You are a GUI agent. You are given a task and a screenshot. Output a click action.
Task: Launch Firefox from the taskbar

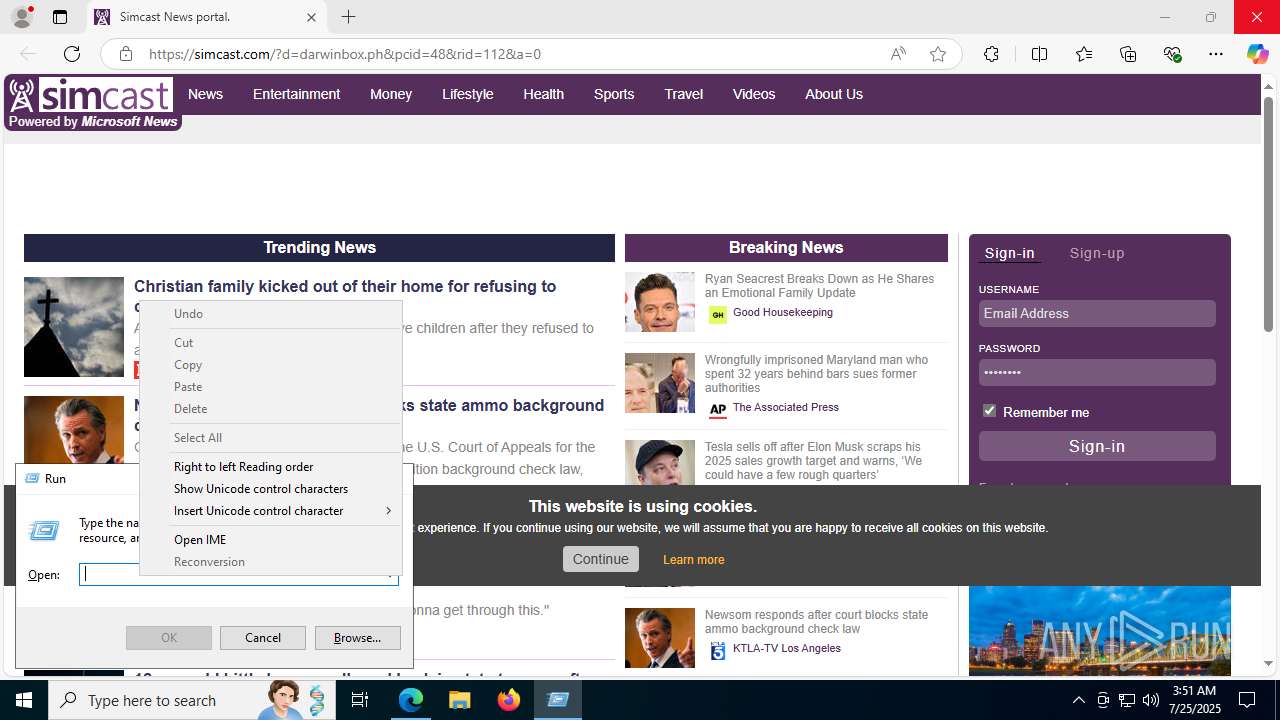508,700
